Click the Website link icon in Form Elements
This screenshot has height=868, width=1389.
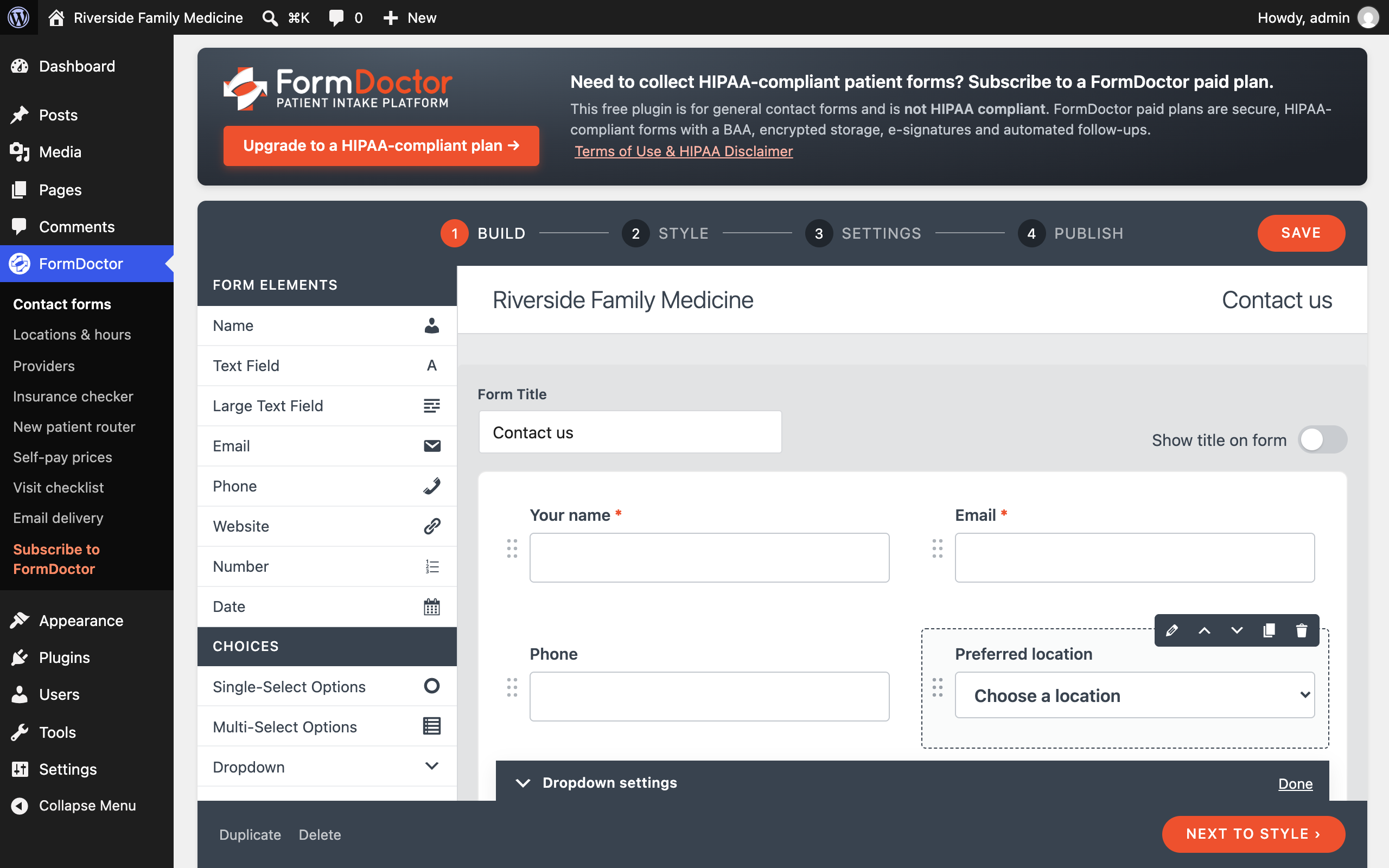(x=432, y=526)
